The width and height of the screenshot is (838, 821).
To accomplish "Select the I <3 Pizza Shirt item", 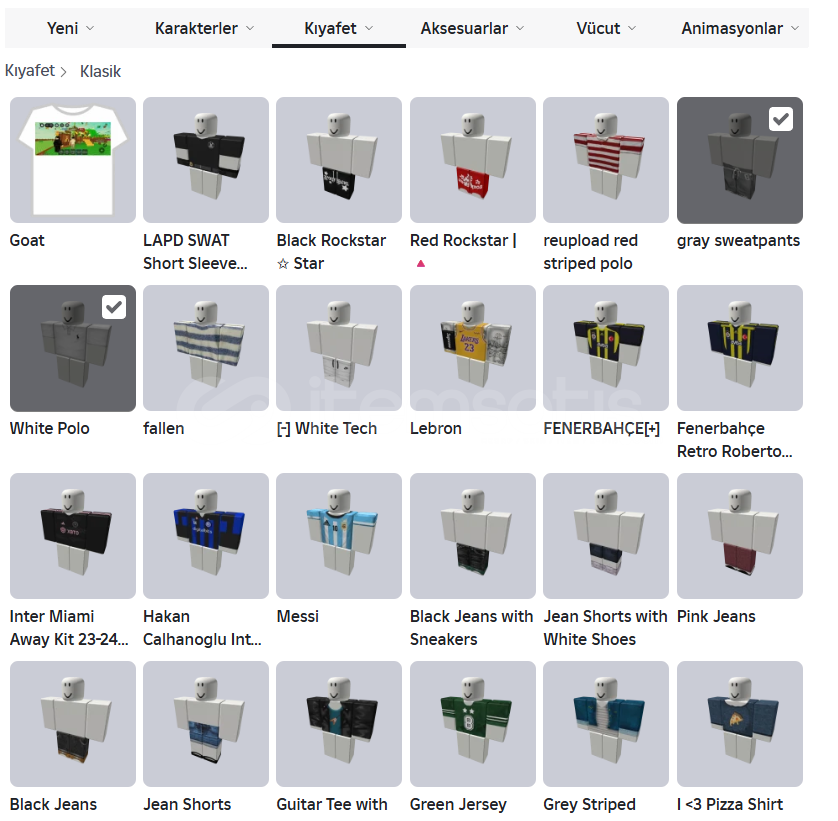I will [740, 724].
